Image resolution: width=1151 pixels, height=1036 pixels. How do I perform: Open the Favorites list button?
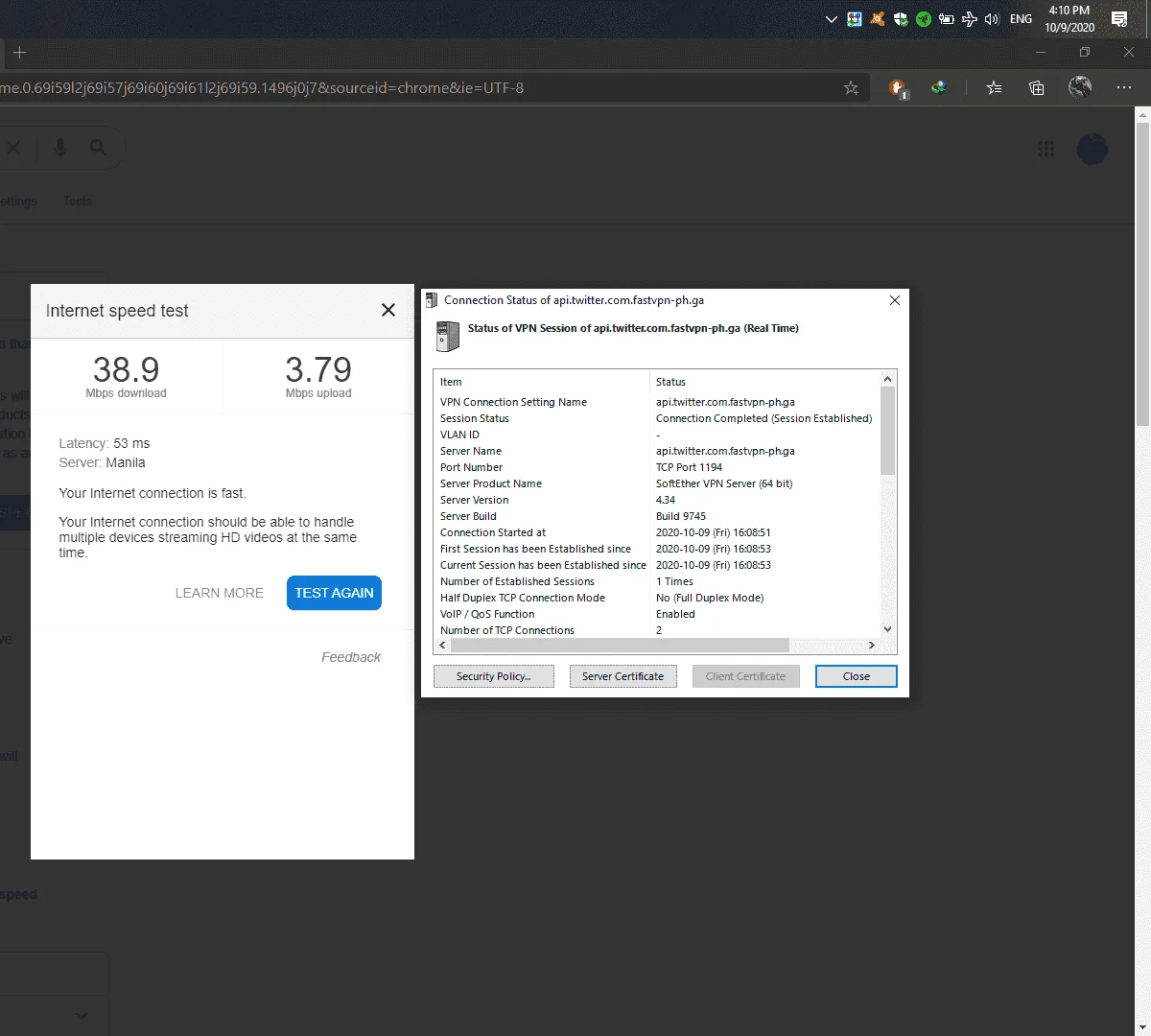pos(995,88)
